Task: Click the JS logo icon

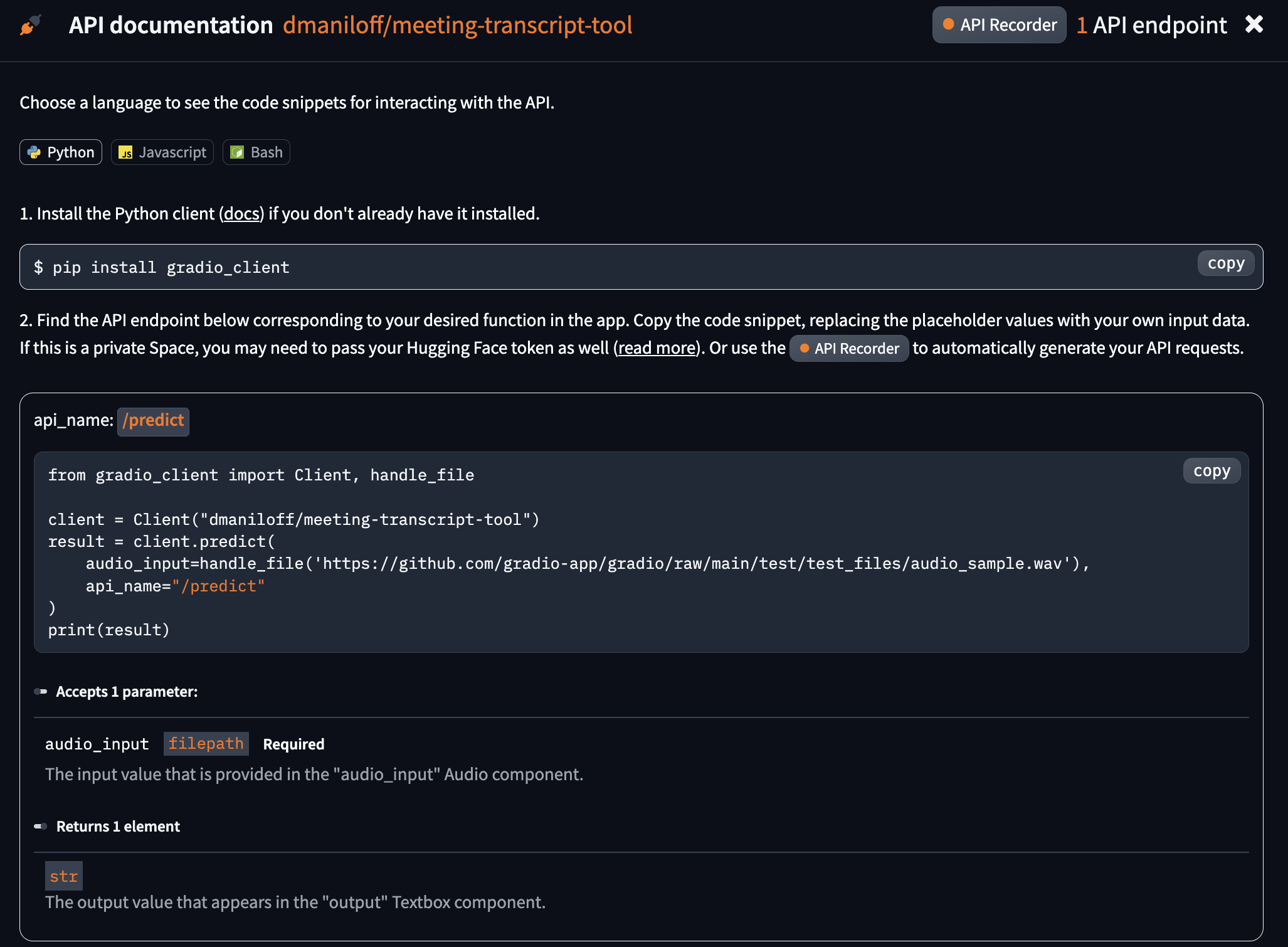Action: click(125, 152)
